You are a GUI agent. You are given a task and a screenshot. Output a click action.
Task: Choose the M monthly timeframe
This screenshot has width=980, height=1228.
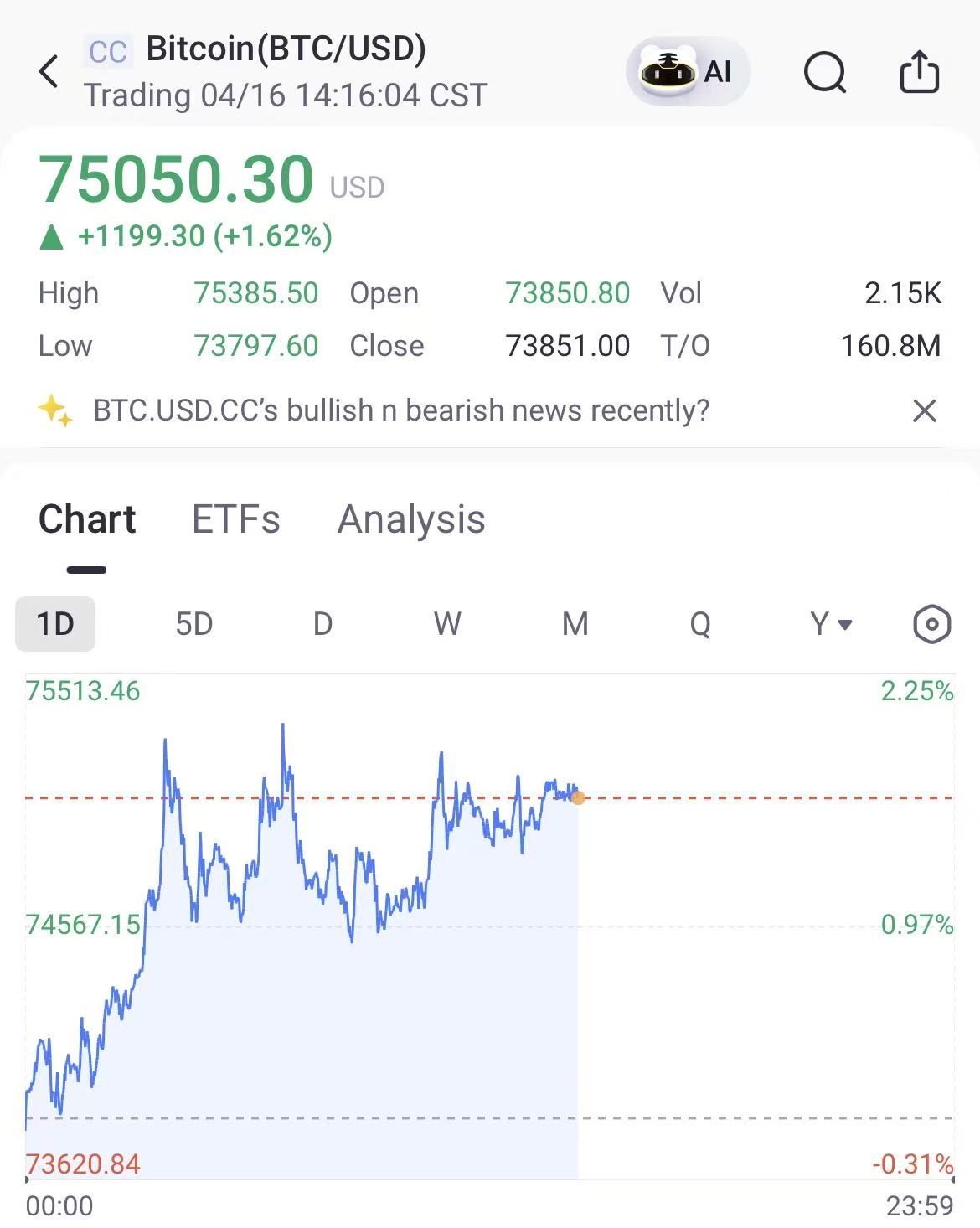click(x=575, y=624)
